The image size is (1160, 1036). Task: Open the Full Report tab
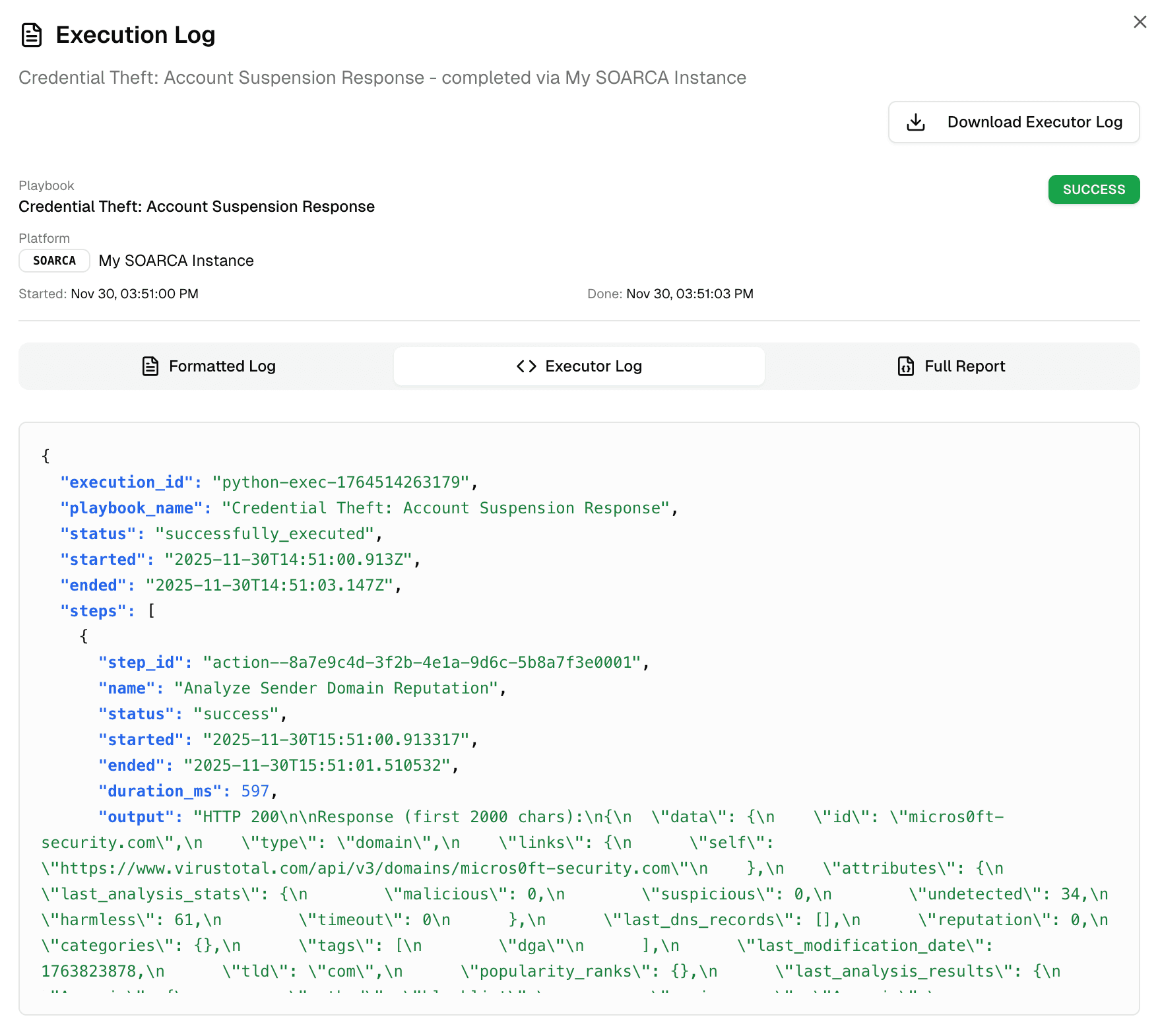(951, 366)
